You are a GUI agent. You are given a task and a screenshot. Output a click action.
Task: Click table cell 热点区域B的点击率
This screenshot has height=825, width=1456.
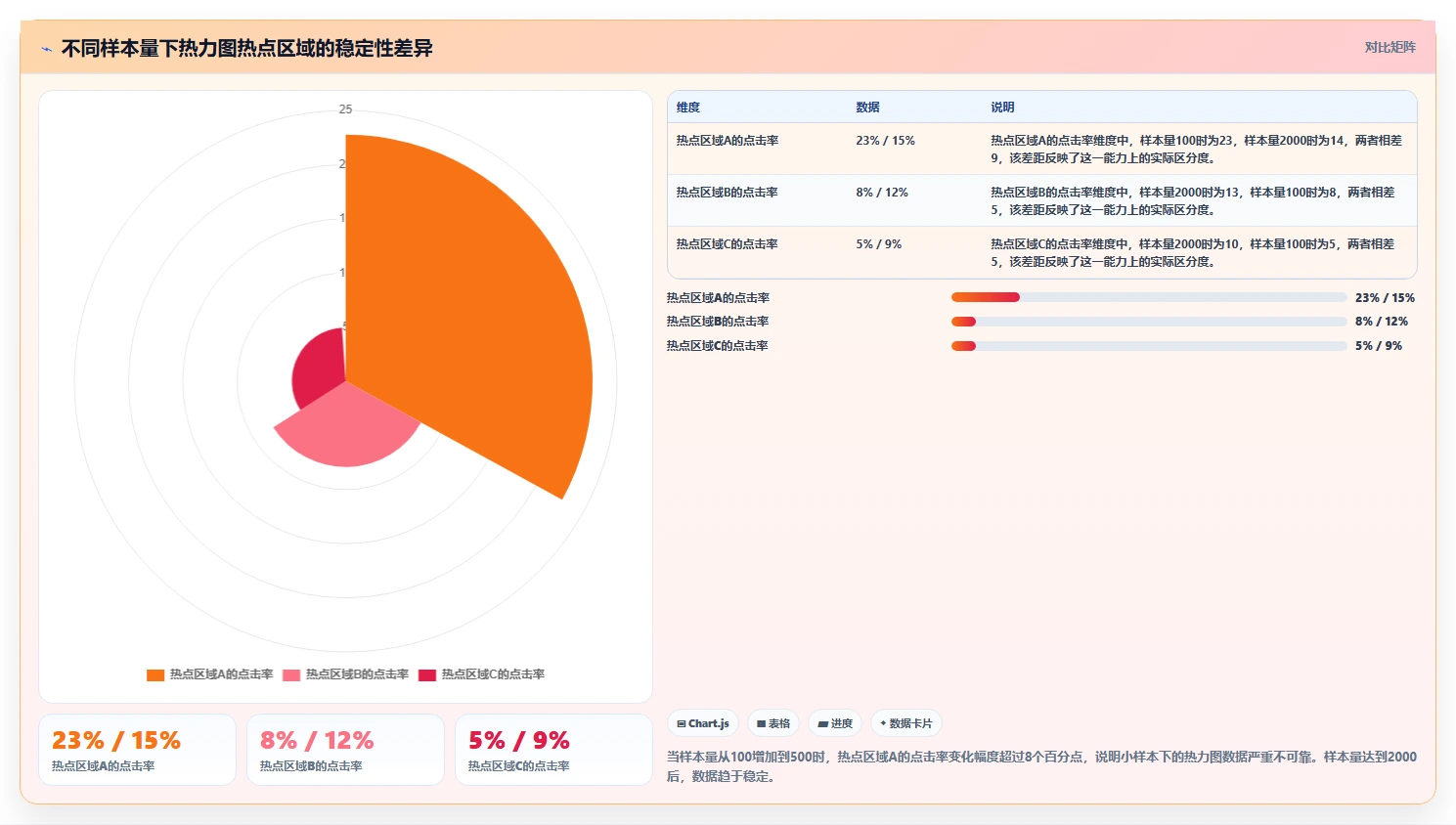click(728, 193)
